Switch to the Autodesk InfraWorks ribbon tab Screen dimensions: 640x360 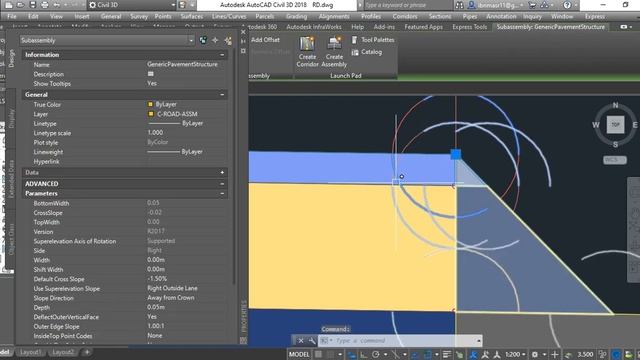coord(313,27)
